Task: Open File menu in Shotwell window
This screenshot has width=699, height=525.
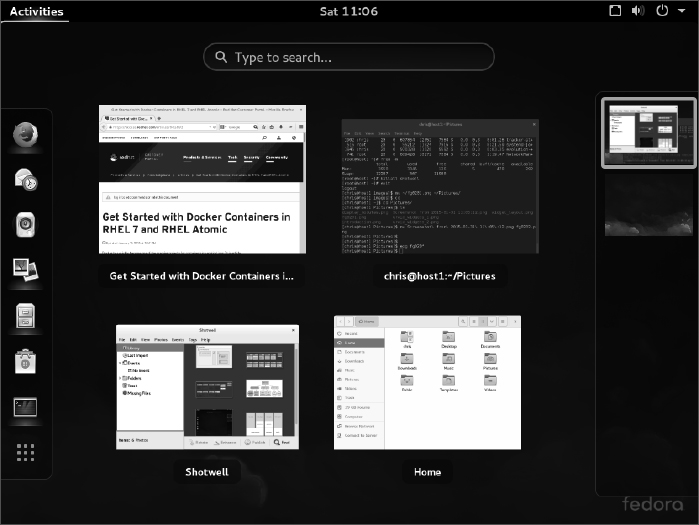Action: click(122, 340)
